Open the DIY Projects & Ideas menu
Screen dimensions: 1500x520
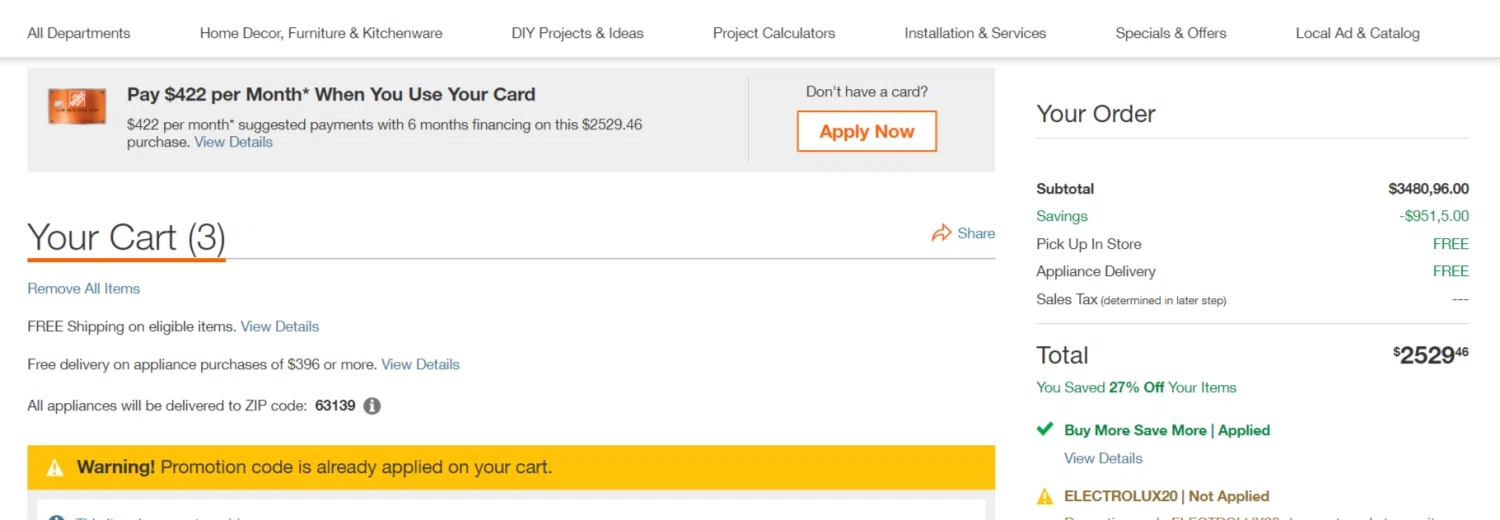(577, 33)
